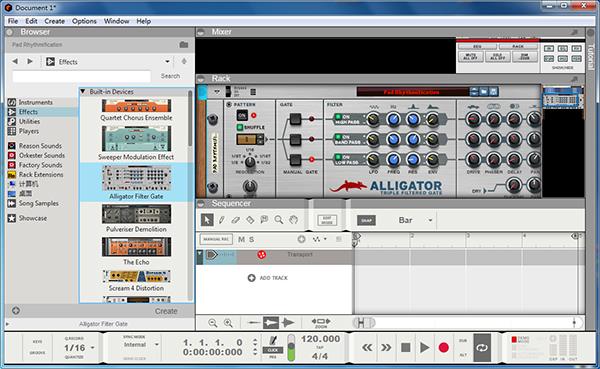The height and width of the screenshot is (369, 600).
Task: Click the Resolution knob on Alligator
Action: point(250,162)
